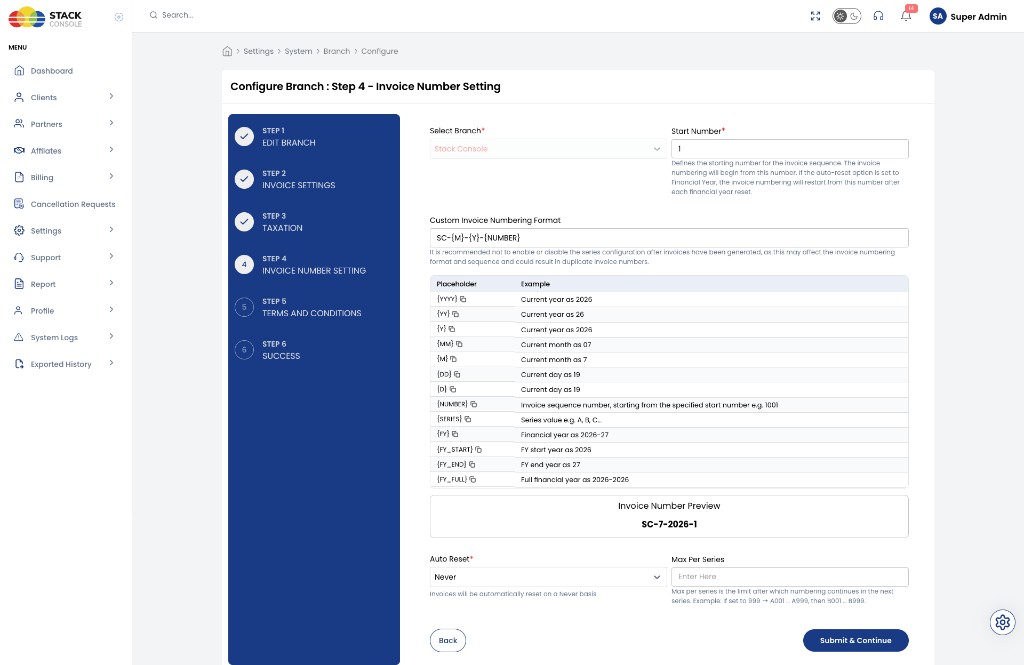Open Cancellation Requests in the sidebar
Image resolution: width=1024 pixels, height=665 pixels.
click(65, 204)
